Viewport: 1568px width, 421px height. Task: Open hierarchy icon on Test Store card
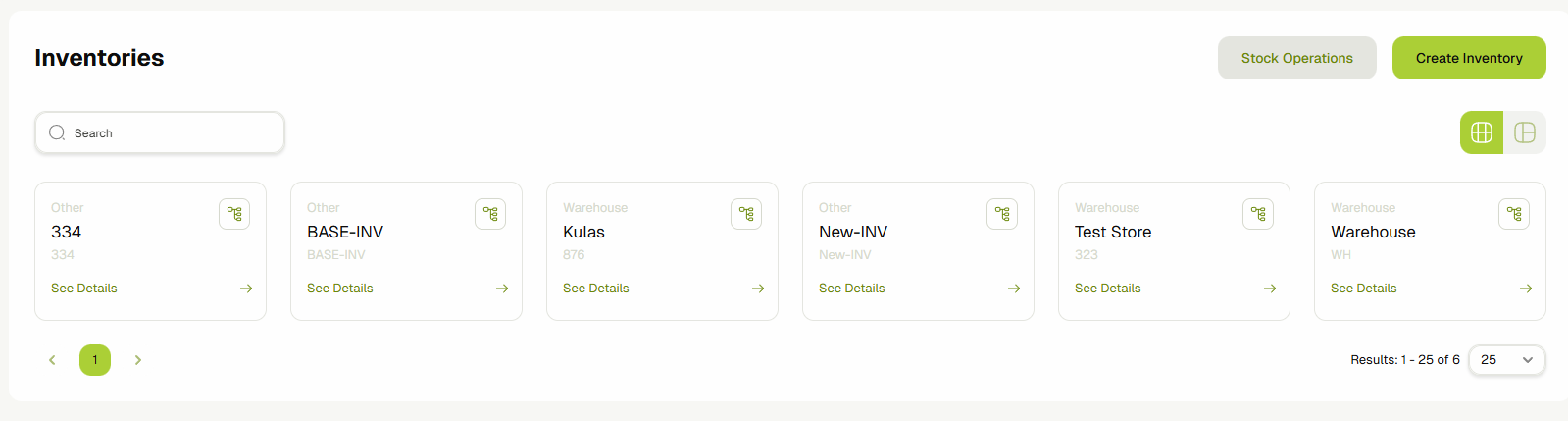click(x=1258, y=214)
